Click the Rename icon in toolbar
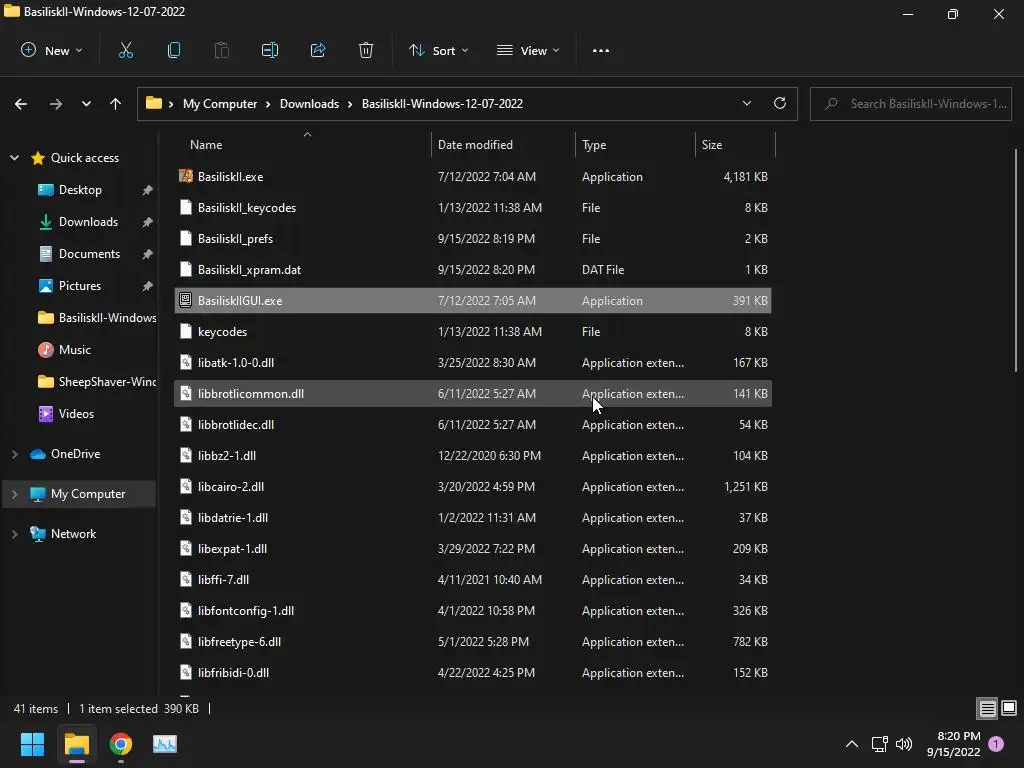This screenshot has width=1024, height=768. coord(270,50)
